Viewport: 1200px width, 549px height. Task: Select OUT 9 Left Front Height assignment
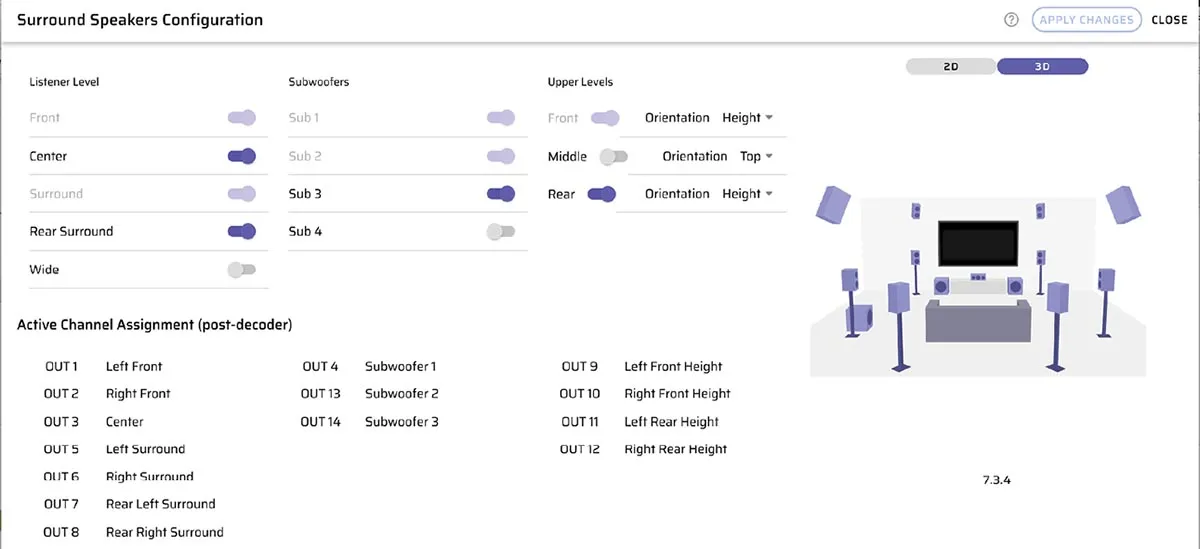[642, 367]
